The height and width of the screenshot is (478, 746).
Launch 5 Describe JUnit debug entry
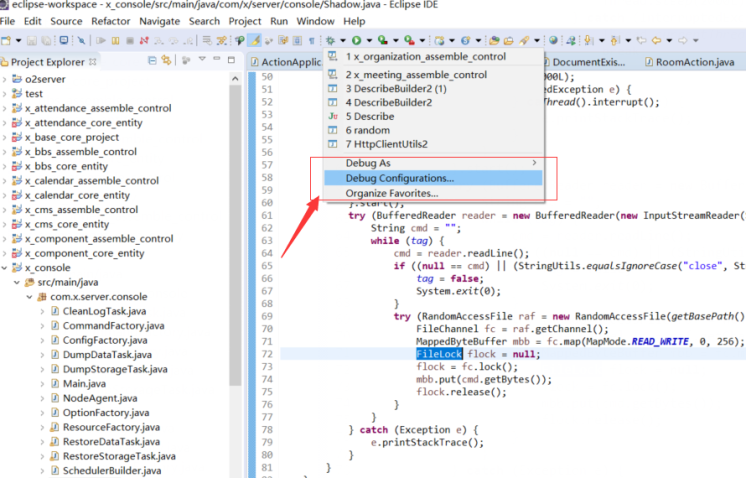[x=433, y=117]
